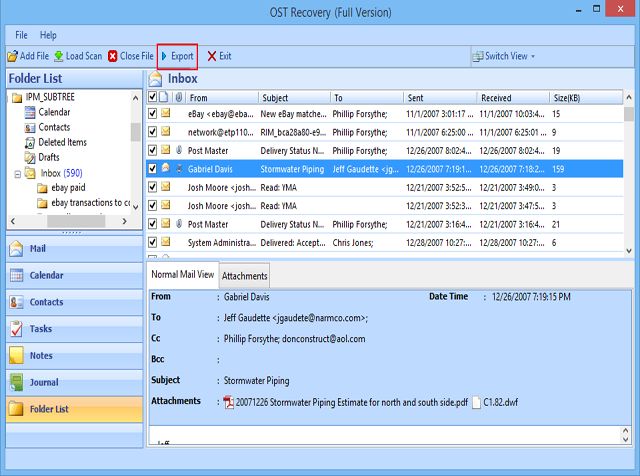
Task: Open the Calendar navigation pane
Action: [74, 275]
